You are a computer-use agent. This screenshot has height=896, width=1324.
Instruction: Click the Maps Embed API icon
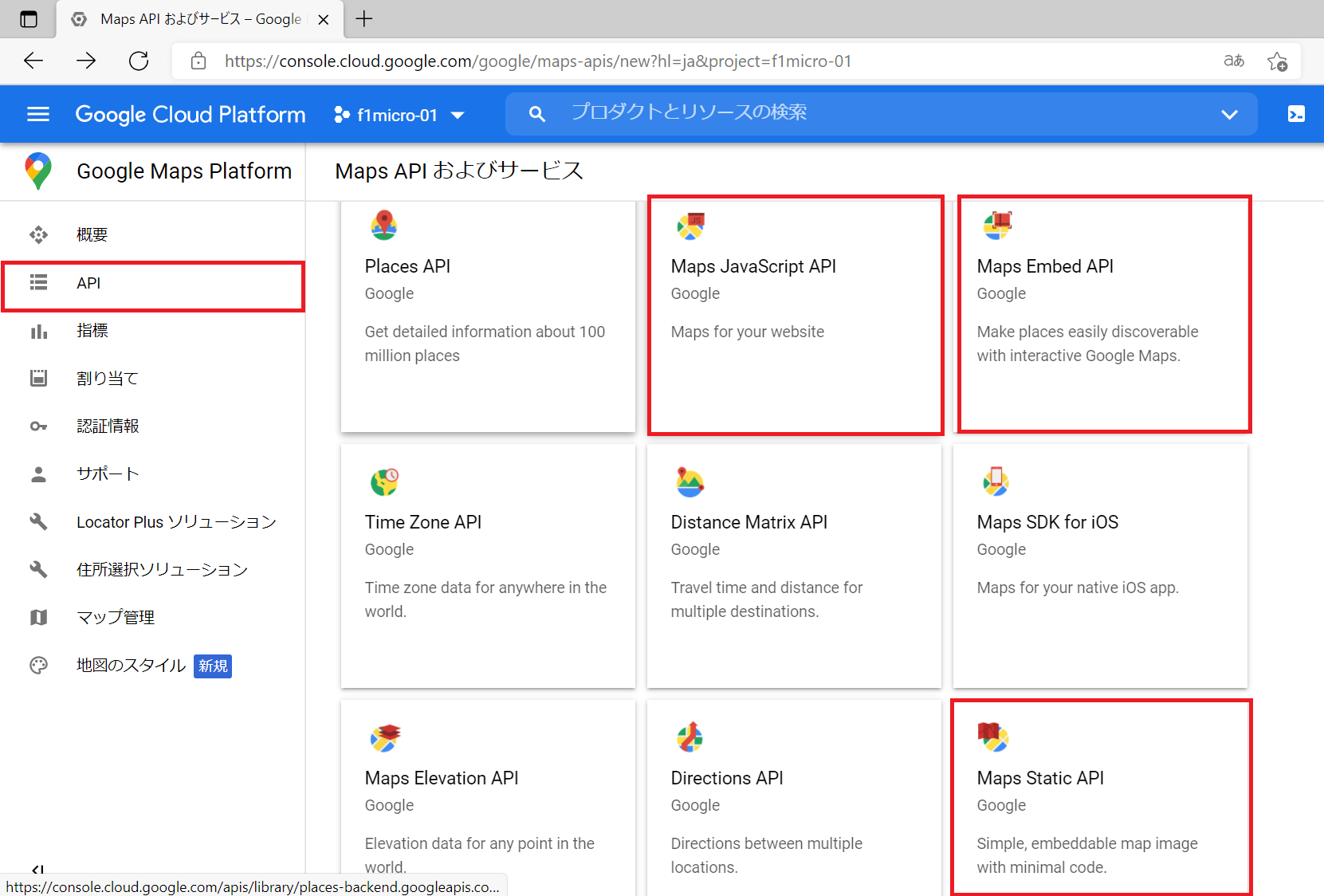(x=997, y=226)
